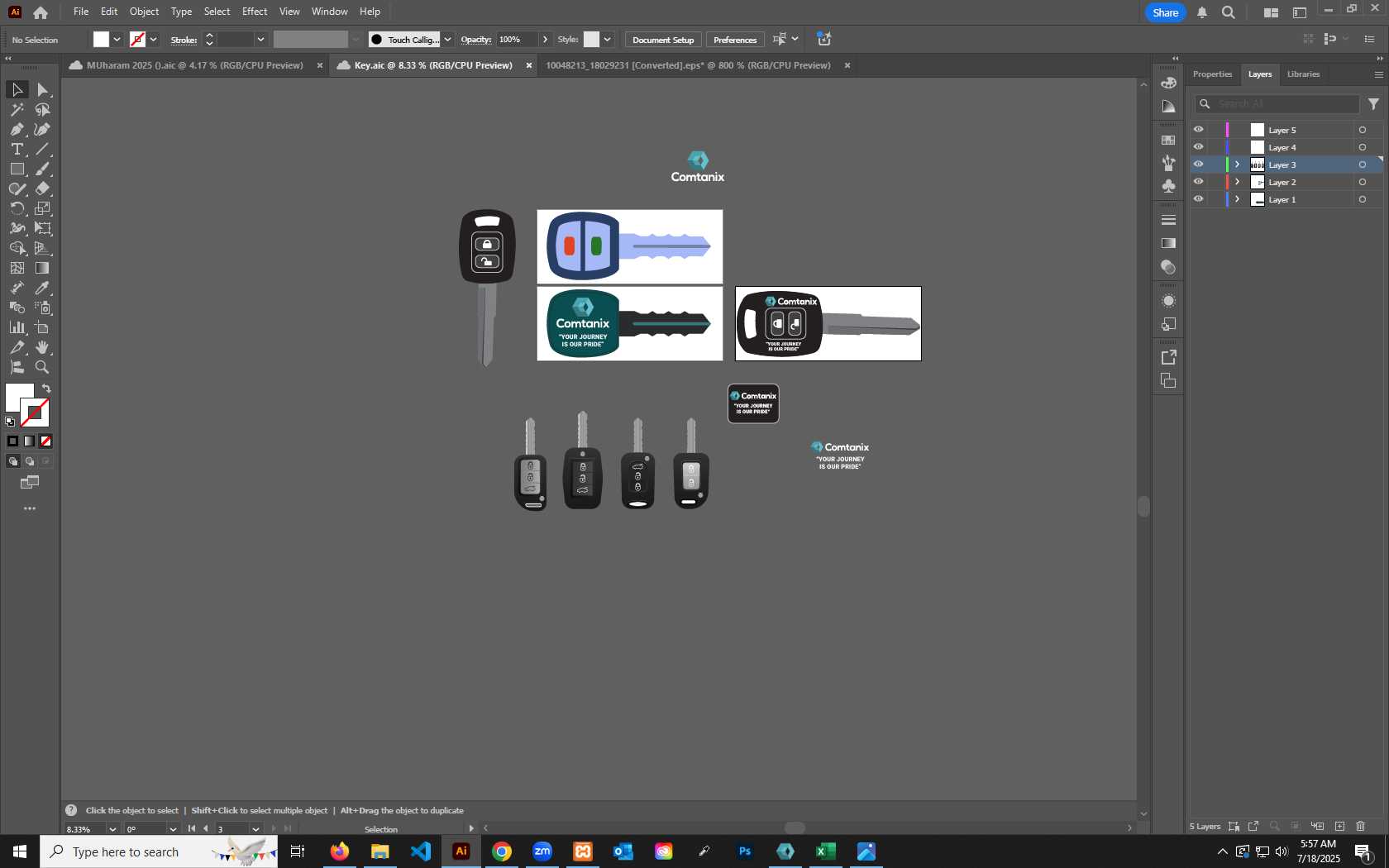The image size is (1389, 868).
Task: Select the Zoom tool
Action: coord(43,367)
